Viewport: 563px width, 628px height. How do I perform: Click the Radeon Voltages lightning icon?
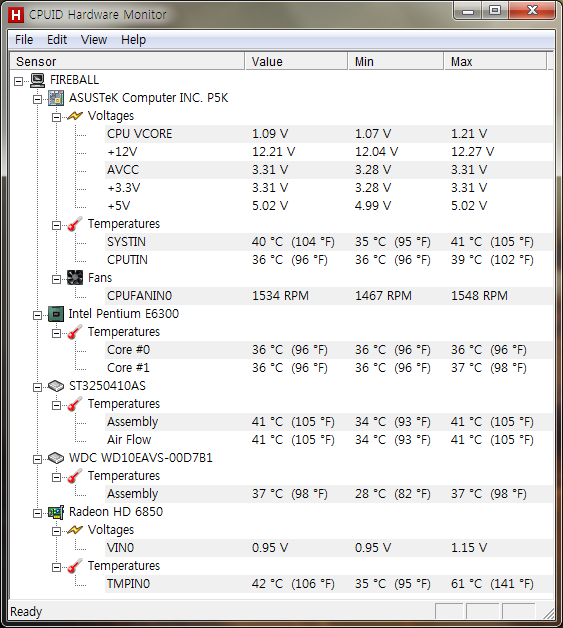75,530
